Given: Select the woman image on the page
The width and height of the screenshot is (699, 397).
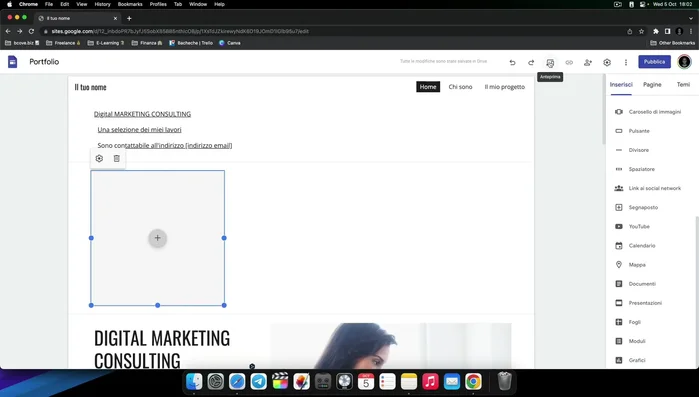Looking at the screenshot, I should [x=391, y=346].
